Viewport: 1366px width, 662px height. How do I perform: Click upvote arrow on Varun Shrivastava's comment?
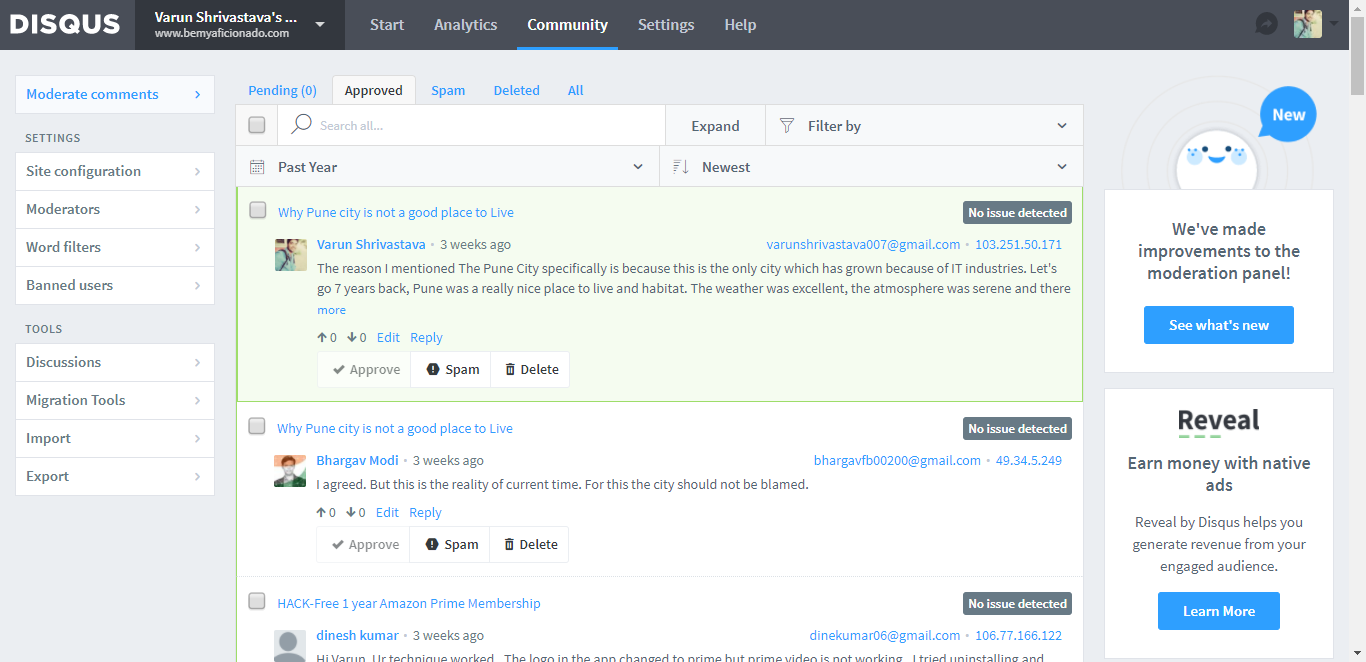coord(322,338)
